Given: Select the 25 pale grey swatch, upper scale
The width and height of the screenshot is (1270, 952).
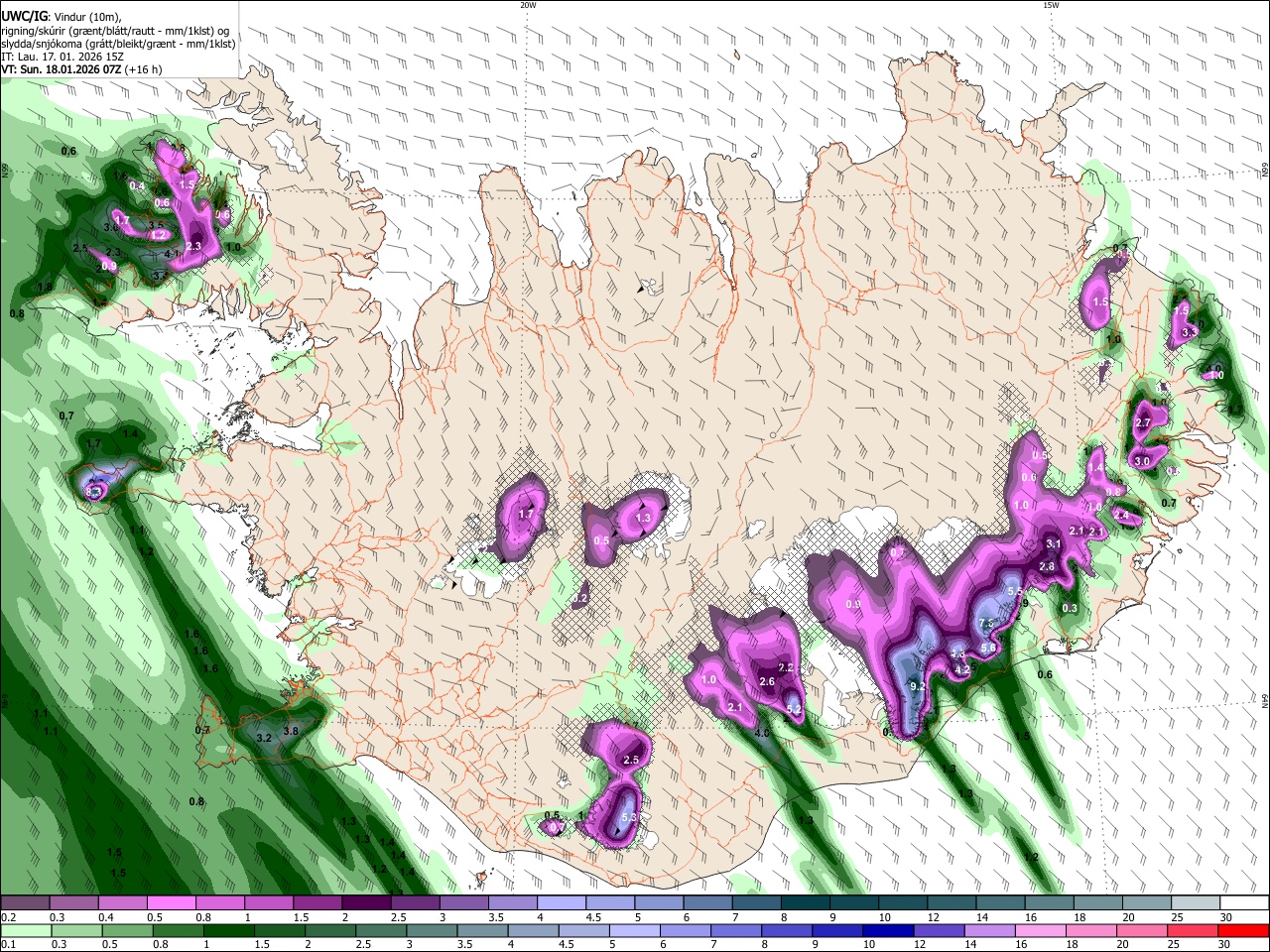Looking at the screenshot, I should [1196, 903].
